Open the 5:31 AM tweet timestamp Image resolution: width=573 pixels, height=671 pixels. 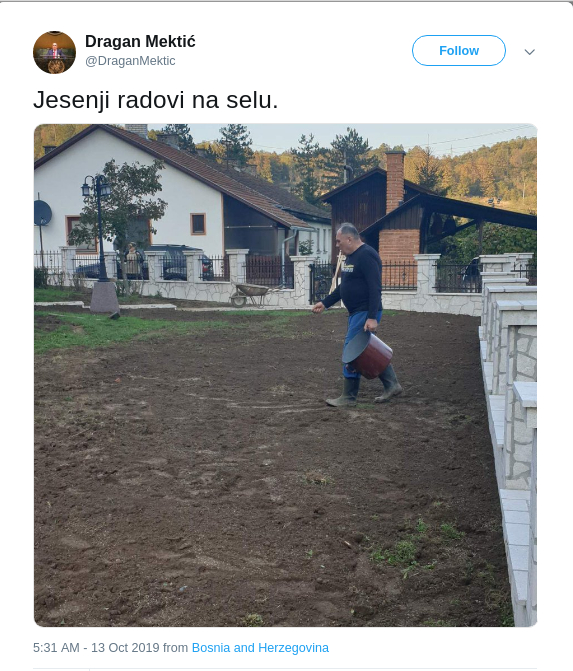pos(56,647)
